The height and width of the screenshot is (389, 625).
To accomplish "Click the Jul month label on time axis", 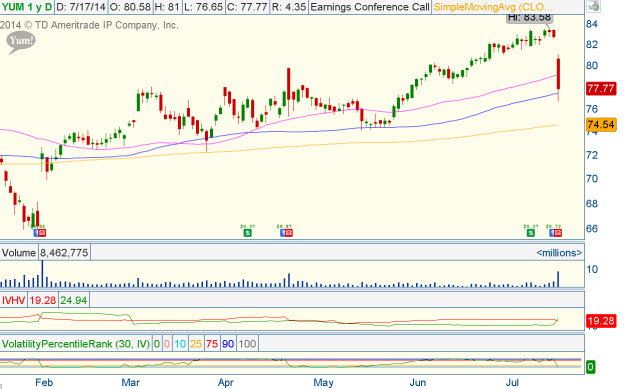I will (x=512, y=383).
